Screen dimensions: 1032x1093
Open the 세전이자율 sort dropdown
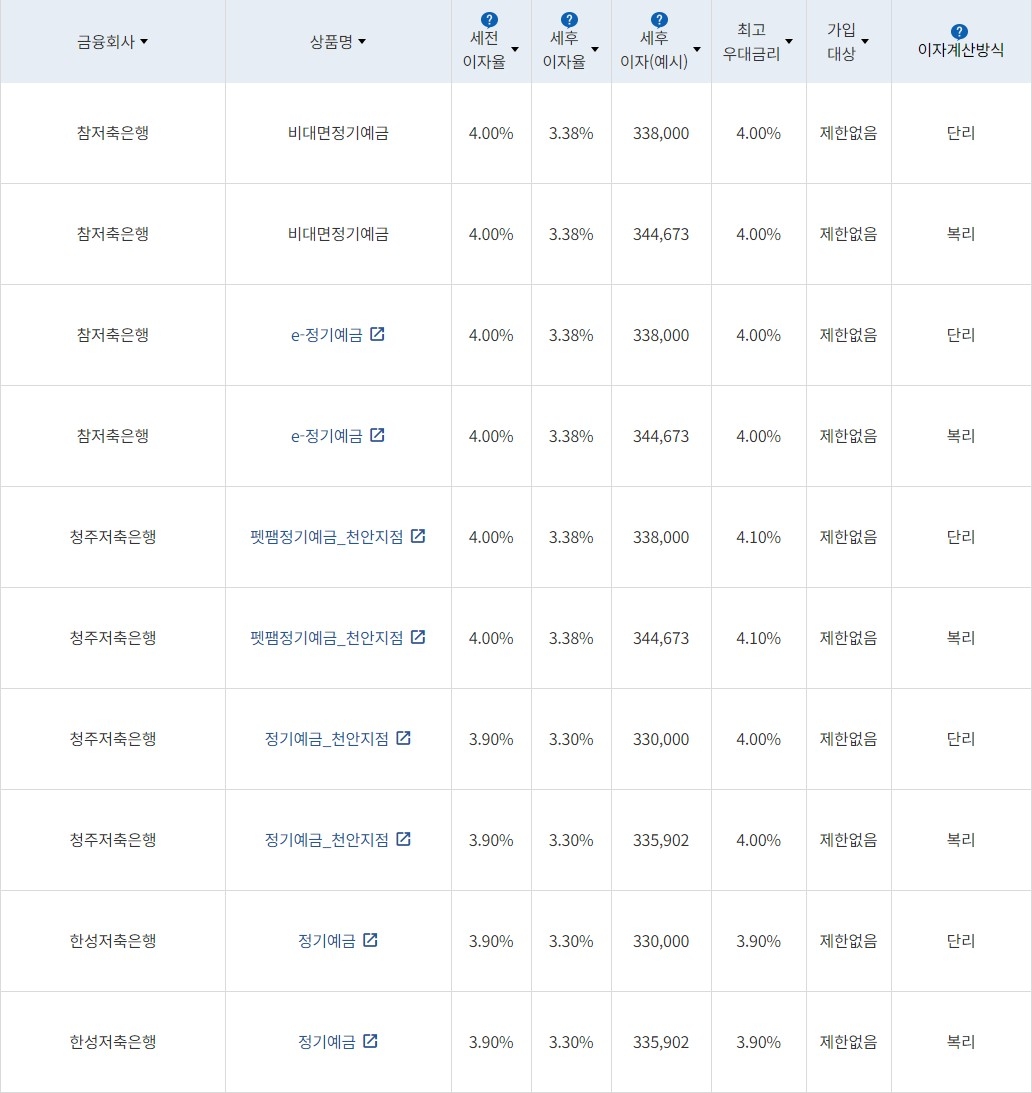click(515, 48)
